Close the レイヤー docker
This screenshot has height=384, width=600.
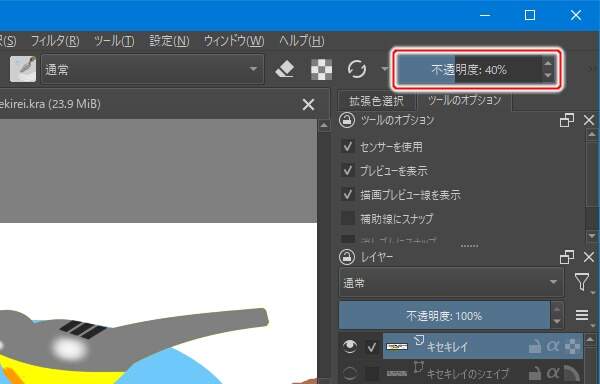pos(589,257)
